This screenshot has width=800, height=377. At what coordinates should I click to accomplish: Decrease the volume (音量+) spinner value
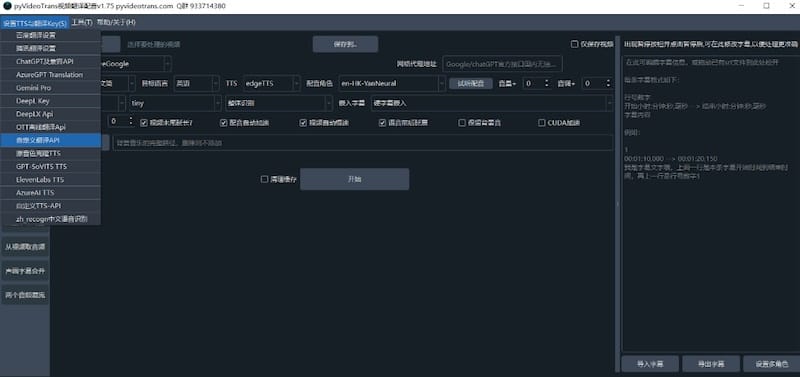547,87
